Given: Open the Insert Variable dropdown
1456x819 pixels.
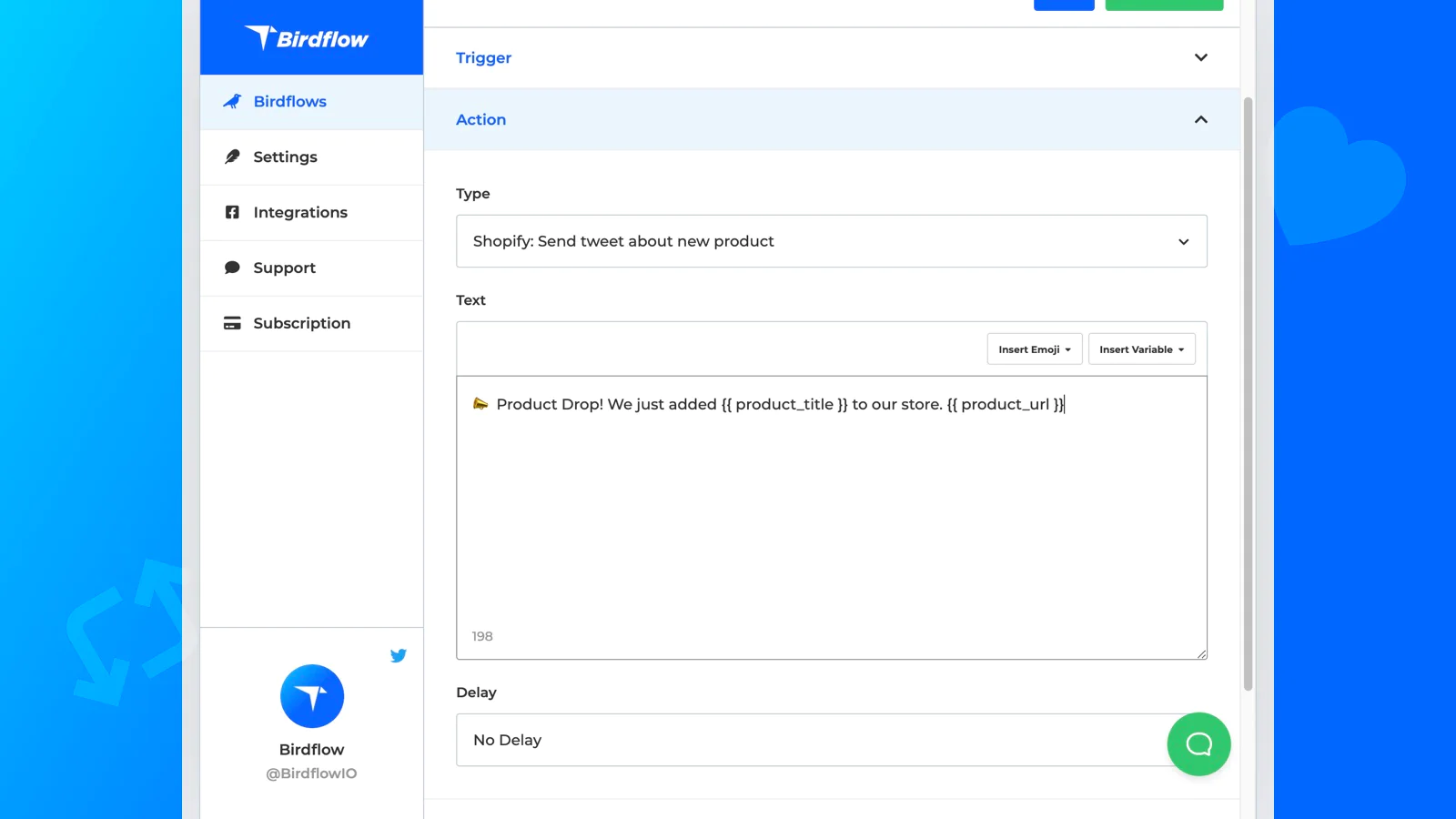Looking at the screenshot, I should coord(1142,349).
